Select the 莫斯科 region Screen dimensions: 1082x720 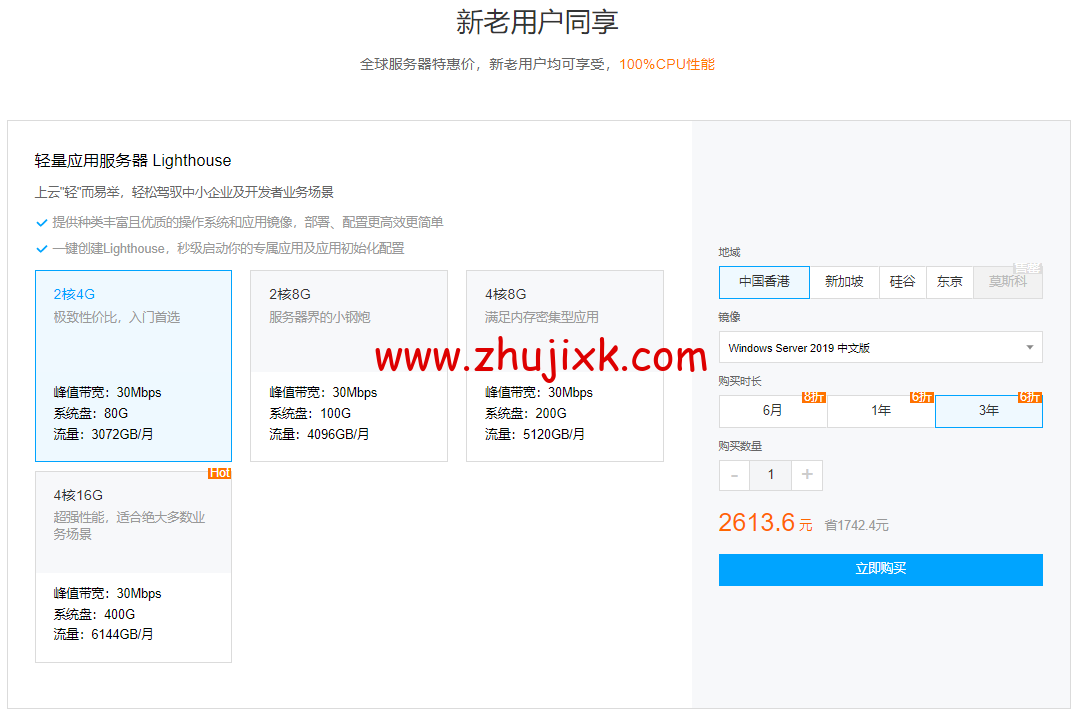tap(1007, 282)
